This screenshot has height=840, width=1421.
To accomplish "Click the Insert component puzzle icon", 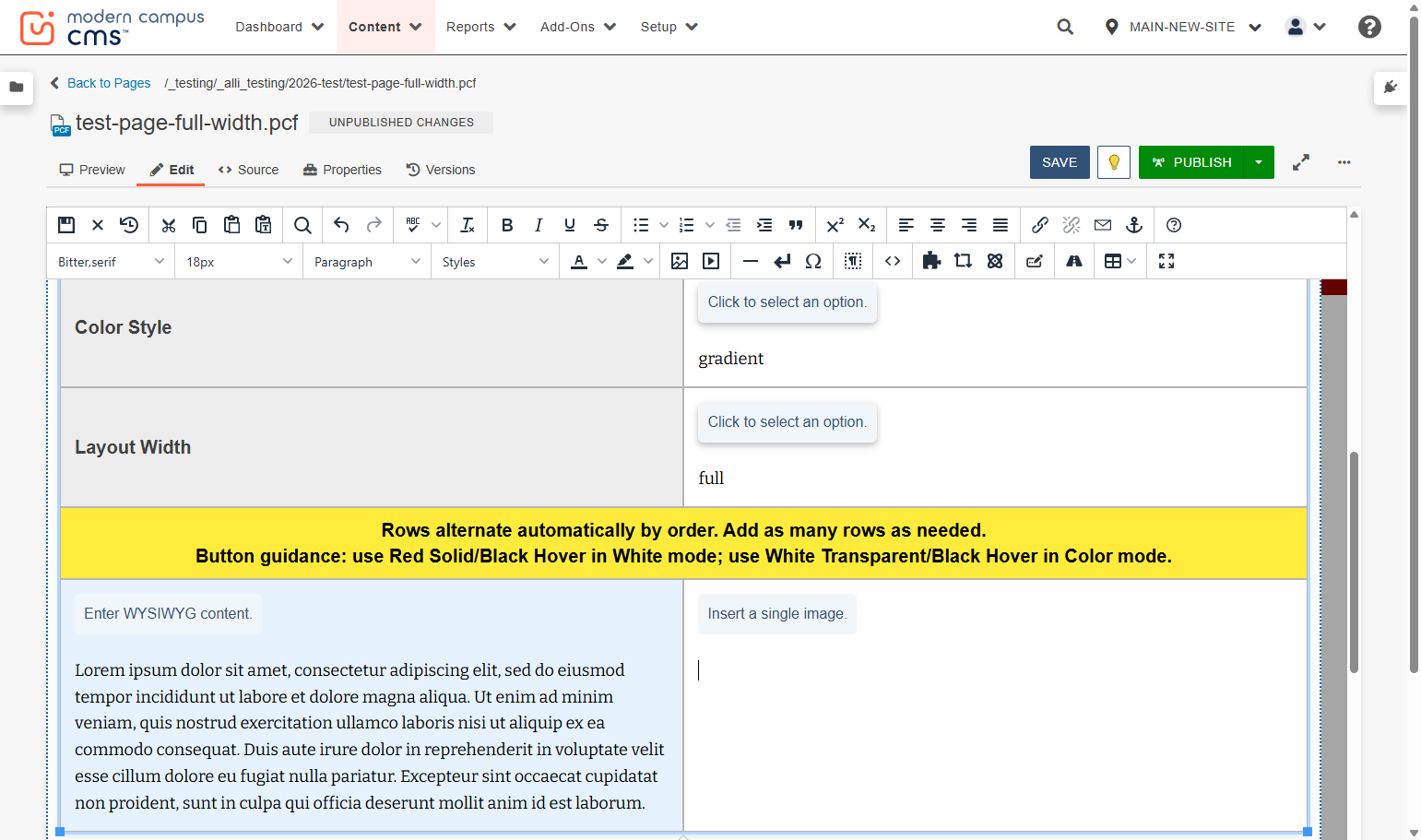I will (931, 261).
